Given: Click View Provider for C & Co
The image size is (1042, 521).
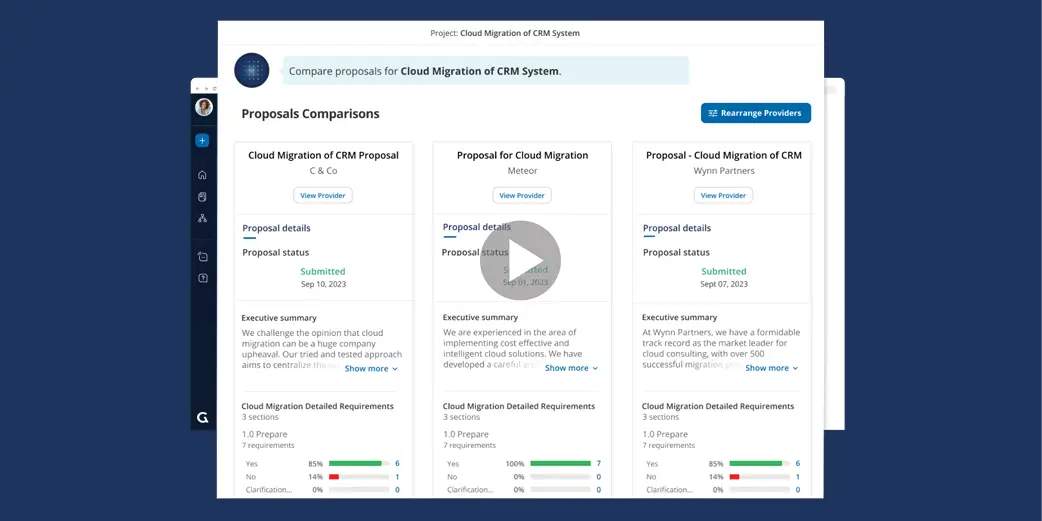Looking at the screenshot, I should pos(322,196).
